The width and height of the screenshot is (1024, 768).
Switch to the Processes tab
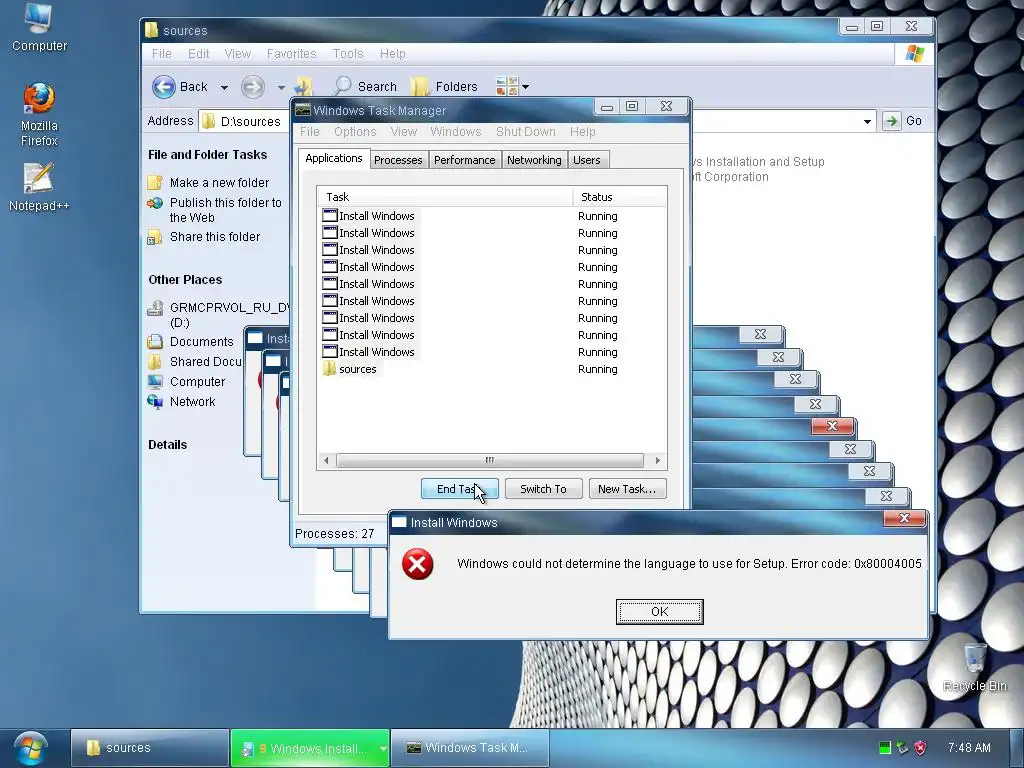(398, 160)
